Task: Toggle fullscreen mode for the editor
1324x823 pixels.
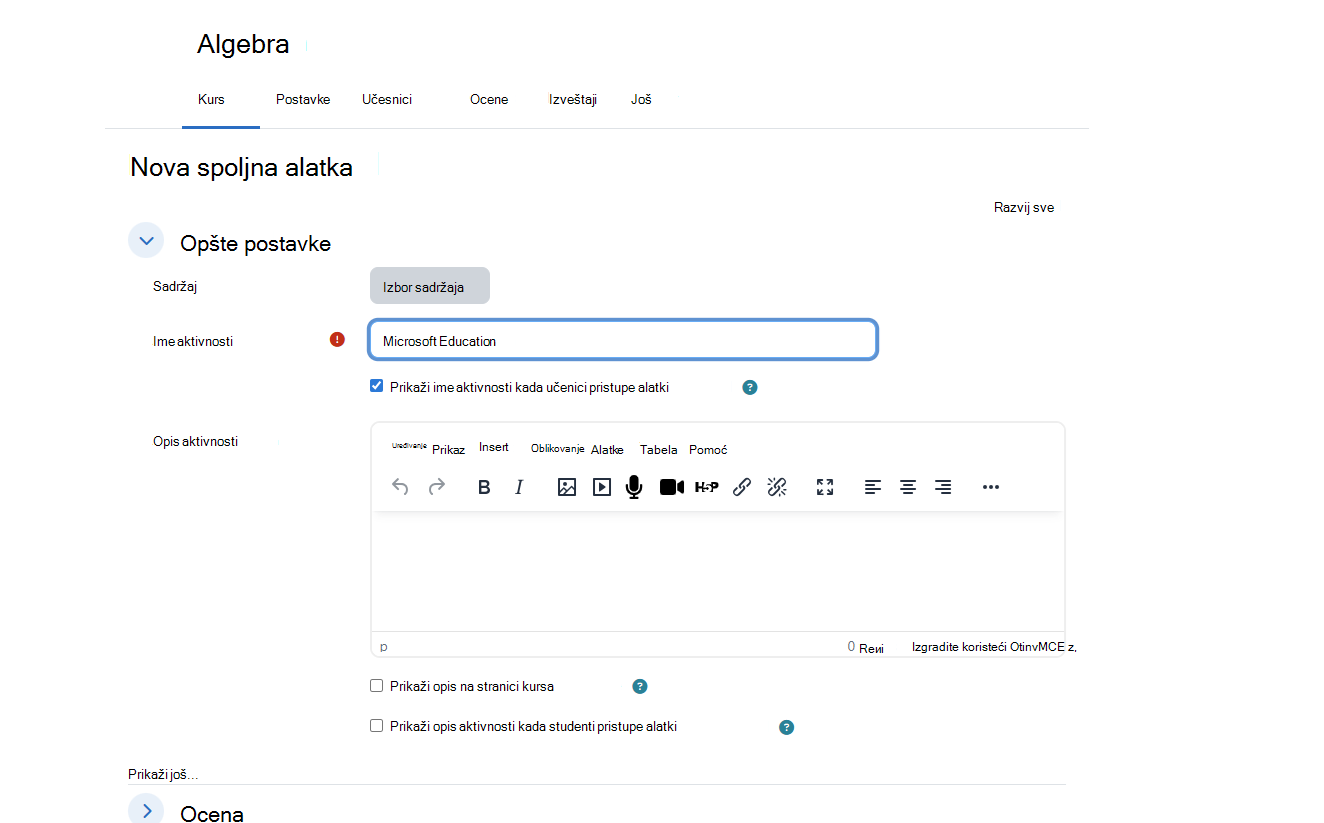Action: 825,487
